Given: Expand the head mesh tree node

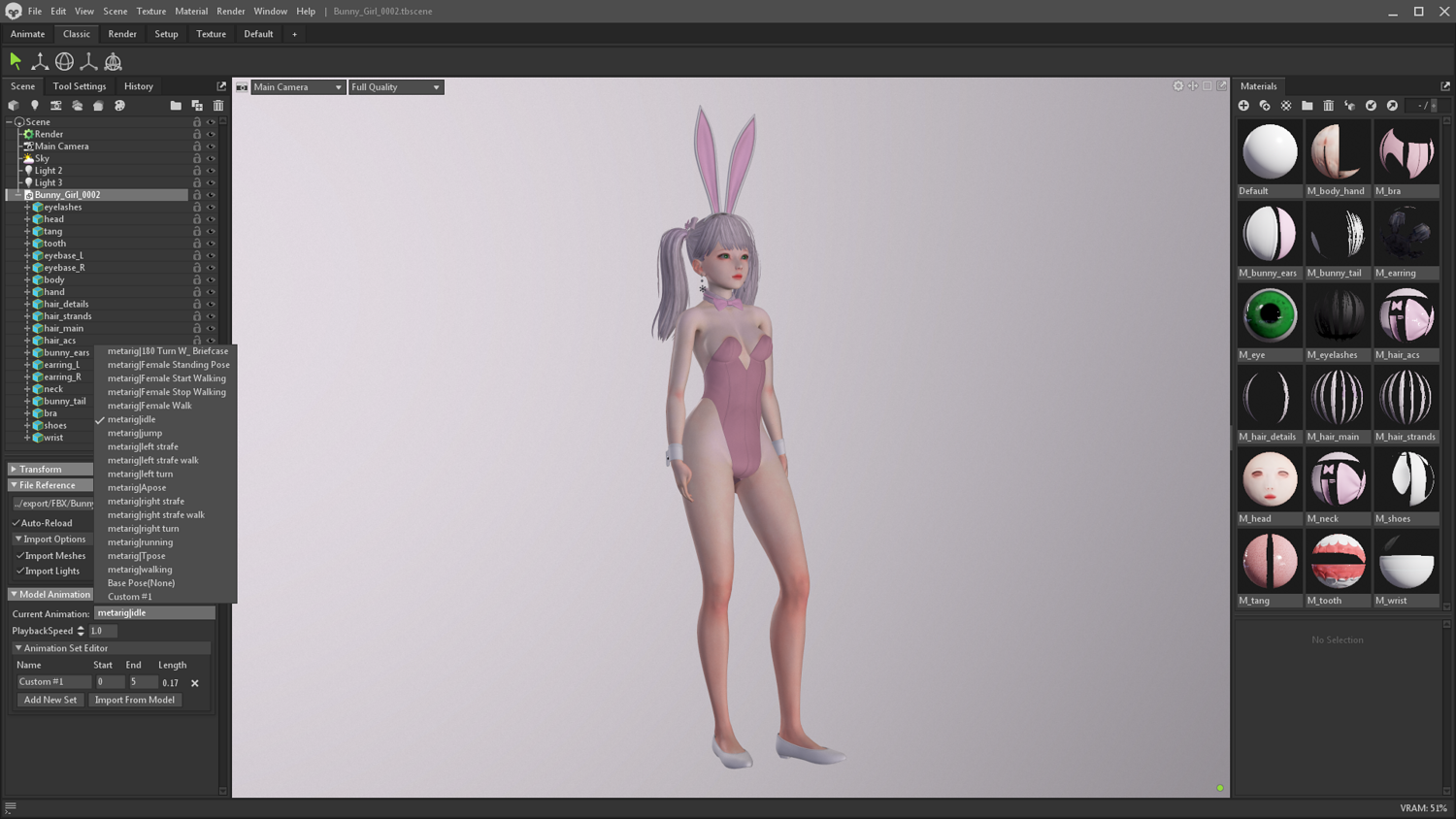Looking at the screenshot, I should click(x=27, y=219).
